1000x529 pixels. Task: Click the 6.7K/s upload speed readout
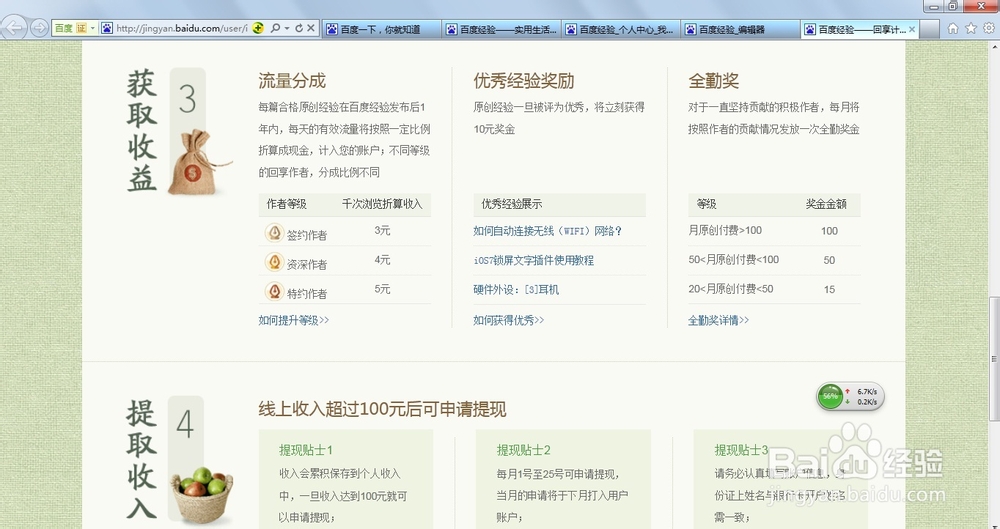tap(867, 391)
